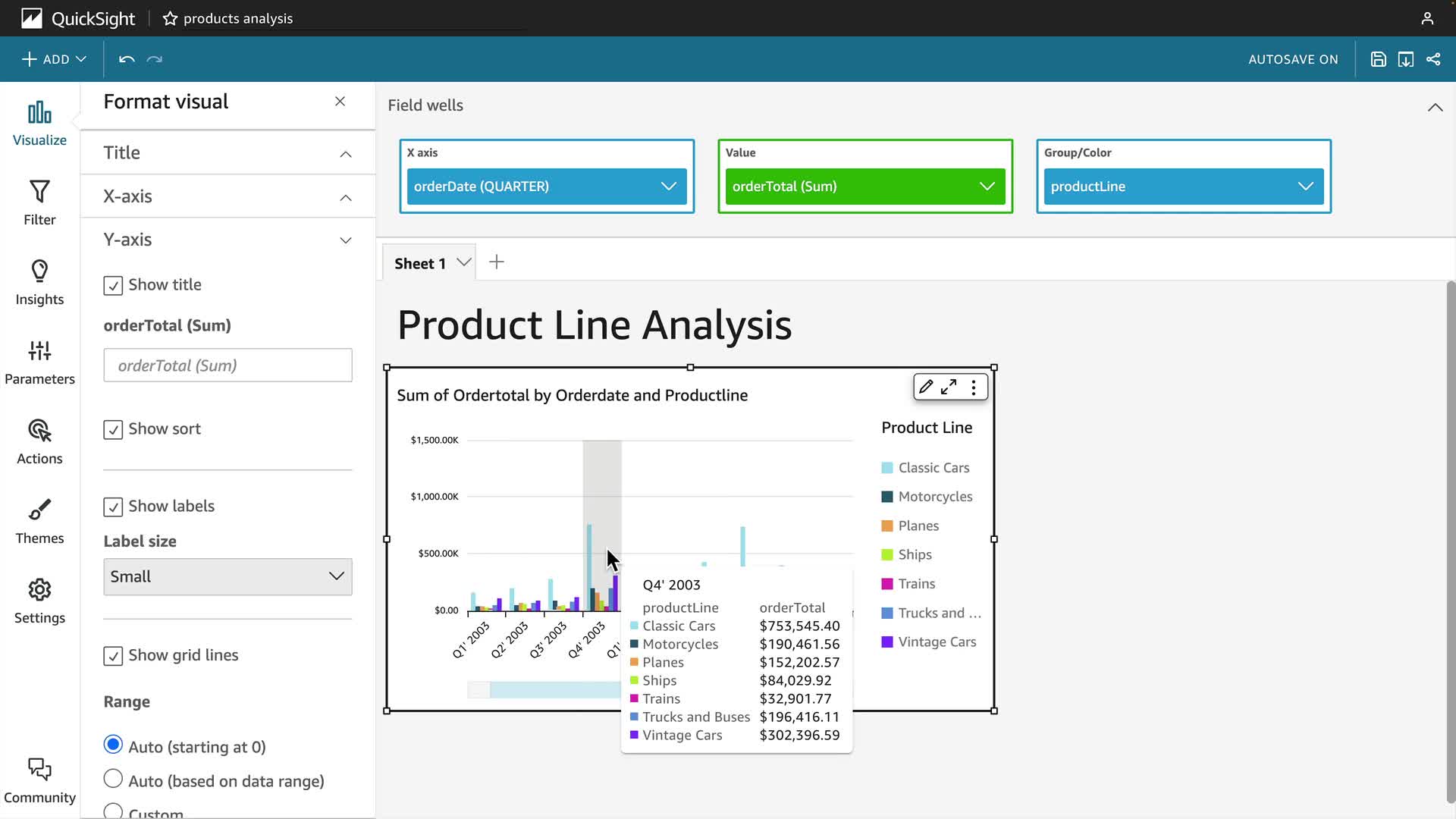Screen dimensions: 1456x819
Task: Click the orderTotal (Sum) title input field
Action: pyautogui.click(x=227, y=366)
